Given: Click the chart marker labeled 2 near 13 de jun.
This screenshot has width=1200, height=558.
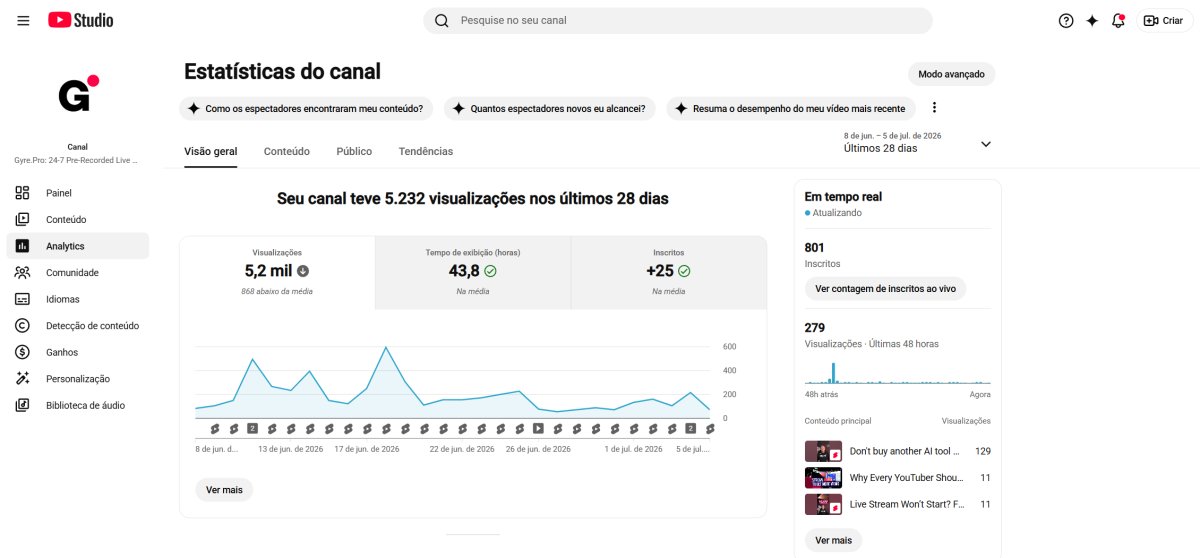Looking at the screenshot, I should (x=252, y=428).
